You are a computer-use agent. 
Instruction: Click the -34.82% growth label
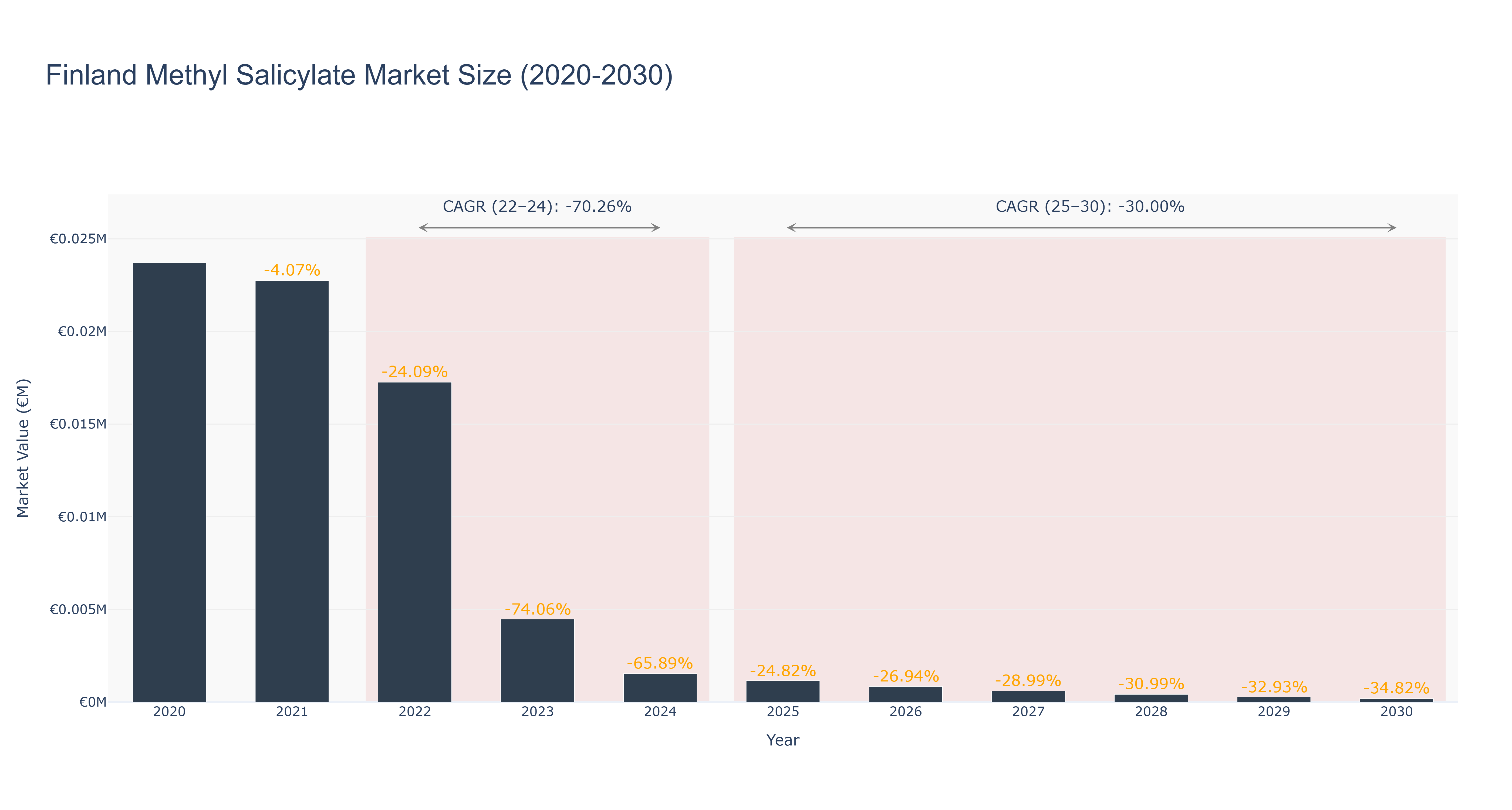click(1396, 688)
